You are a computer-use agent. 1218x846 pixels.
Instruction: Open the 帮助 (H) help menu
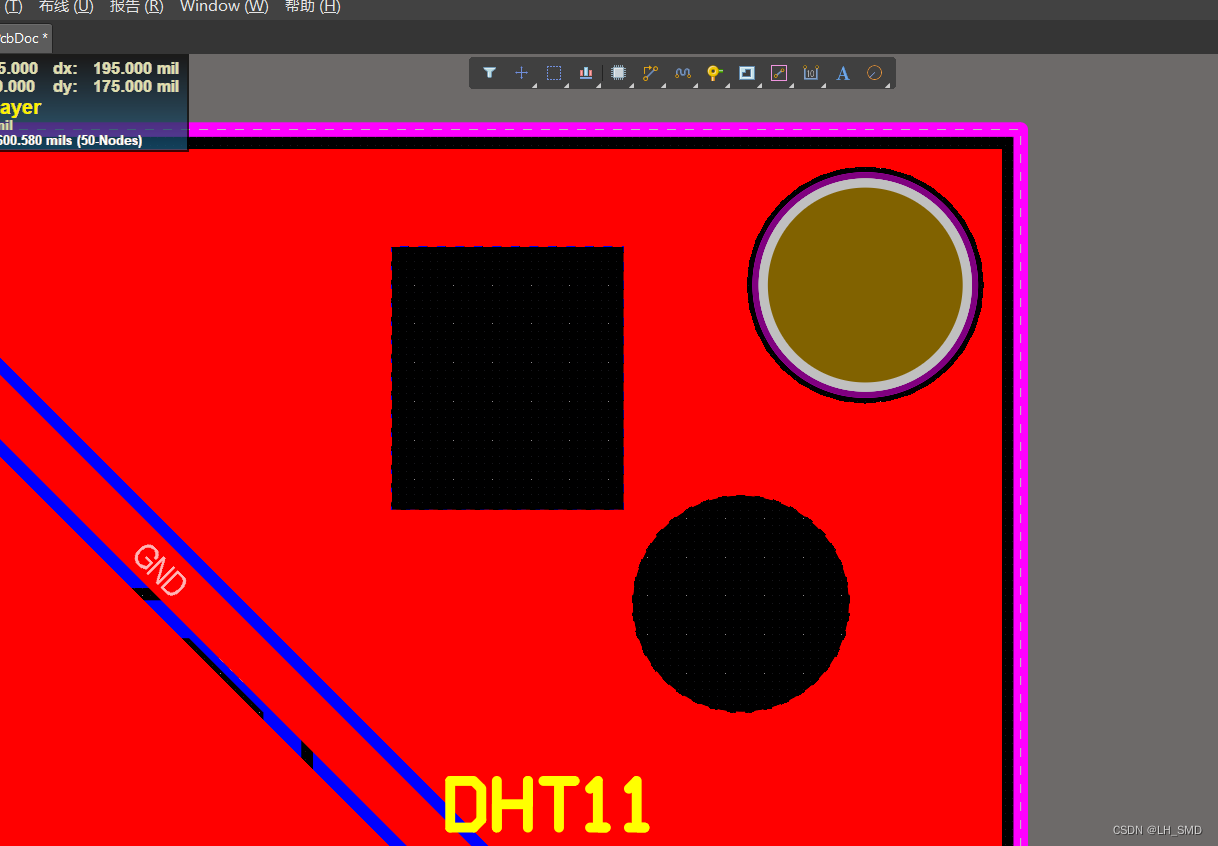313,7
